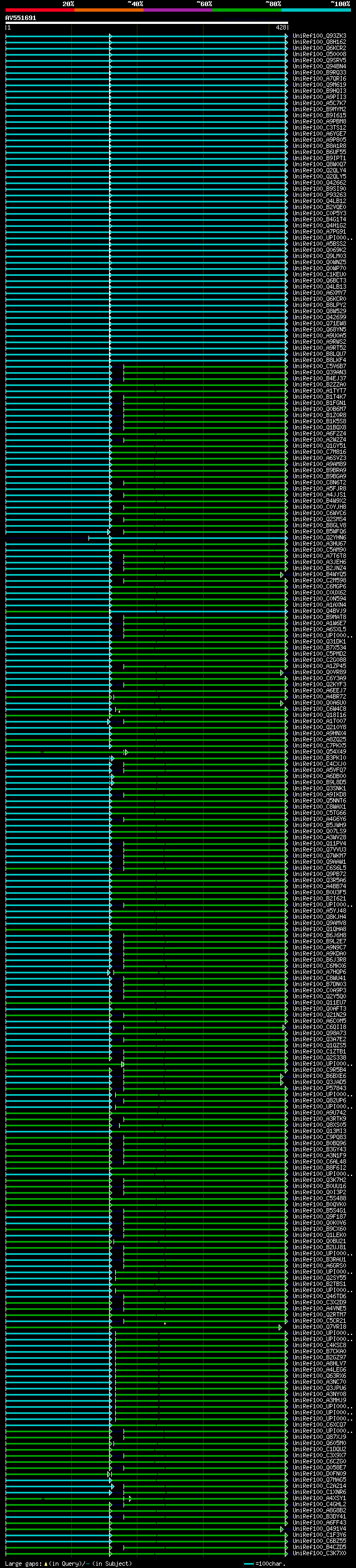Select hit label UniRef100_Q4BVJ9
Viewport: 356px width, 1568px height.
319,611
